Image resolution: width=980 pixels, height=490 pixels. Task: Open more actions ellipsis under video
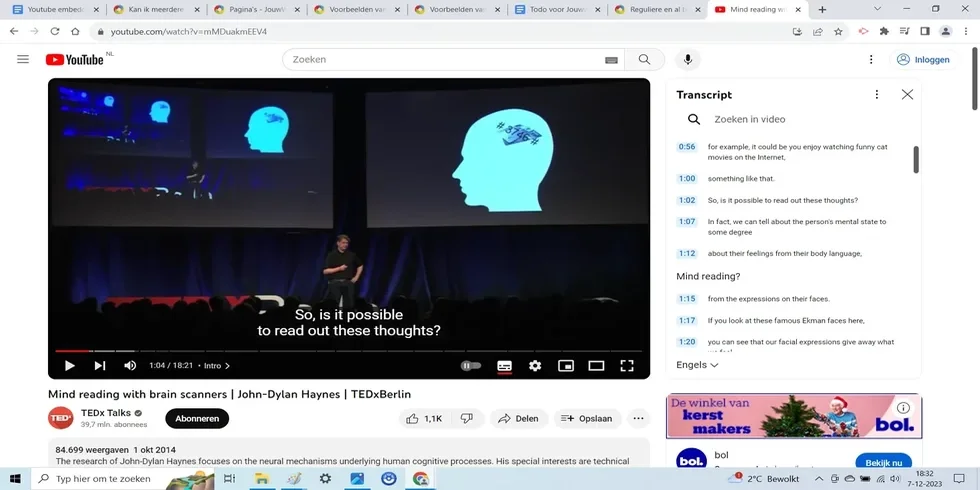click(x=638, y=419)
